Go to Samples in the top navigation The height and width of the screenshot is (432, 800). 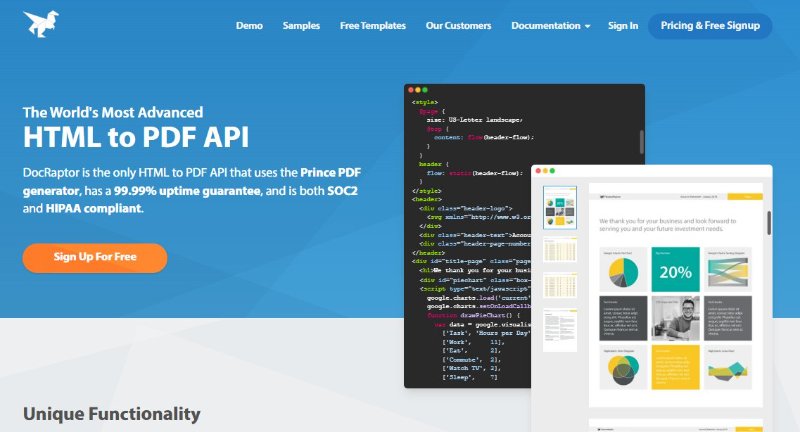[301, 25]
